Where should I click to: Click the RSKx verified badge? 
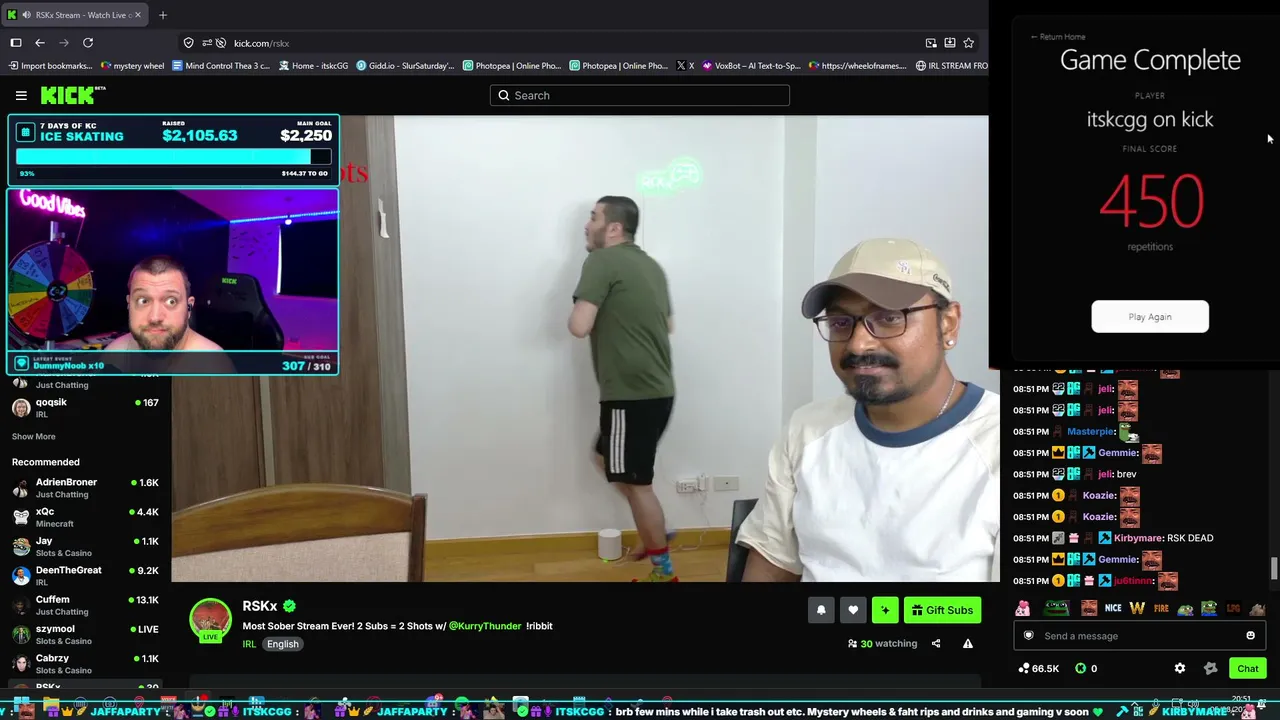point(289,606)
